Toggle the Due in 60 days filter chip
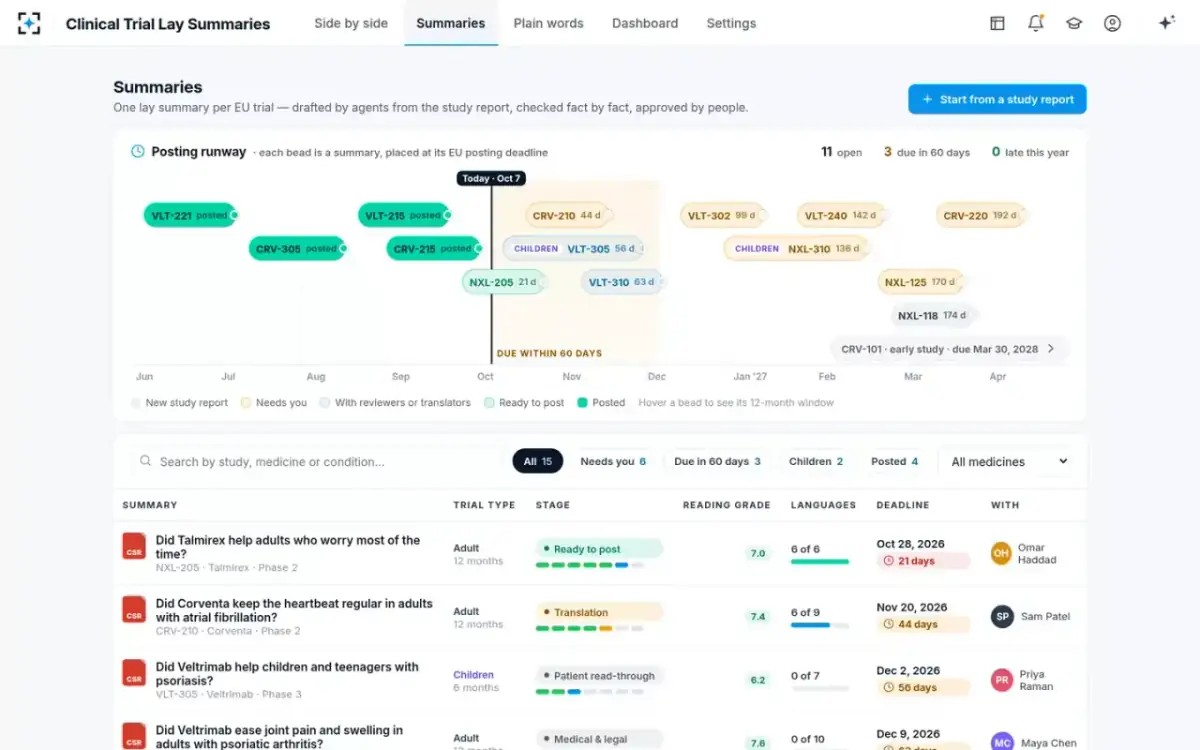Screen dimensions: 1200x750 pyautogui.click(x=717, y=461)
